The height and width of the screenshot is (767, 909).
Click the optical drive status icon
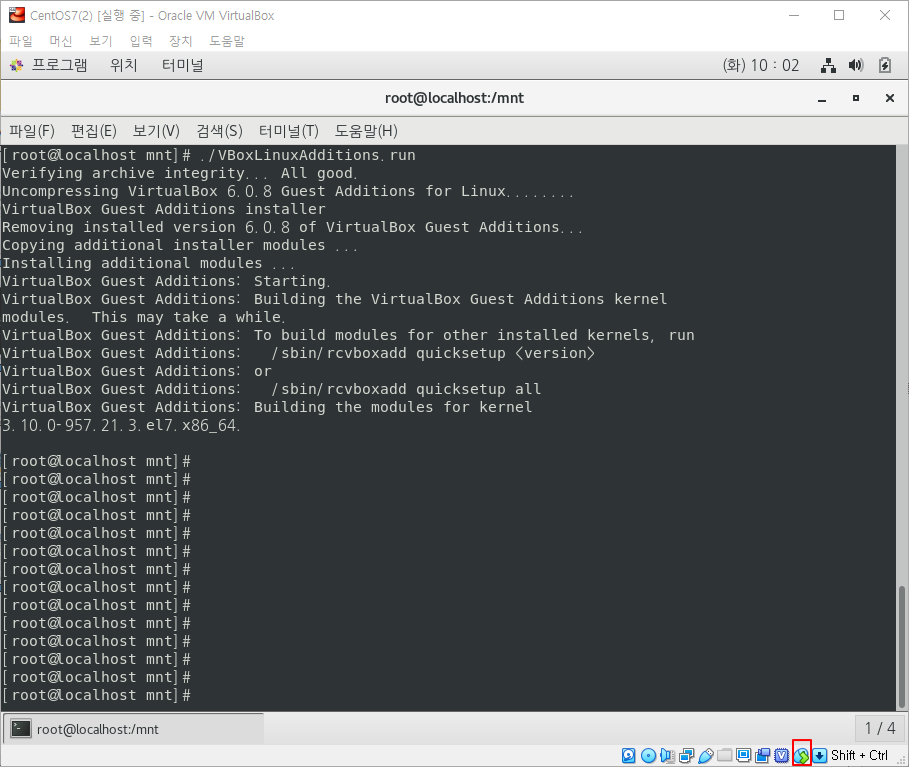point(648,755)
